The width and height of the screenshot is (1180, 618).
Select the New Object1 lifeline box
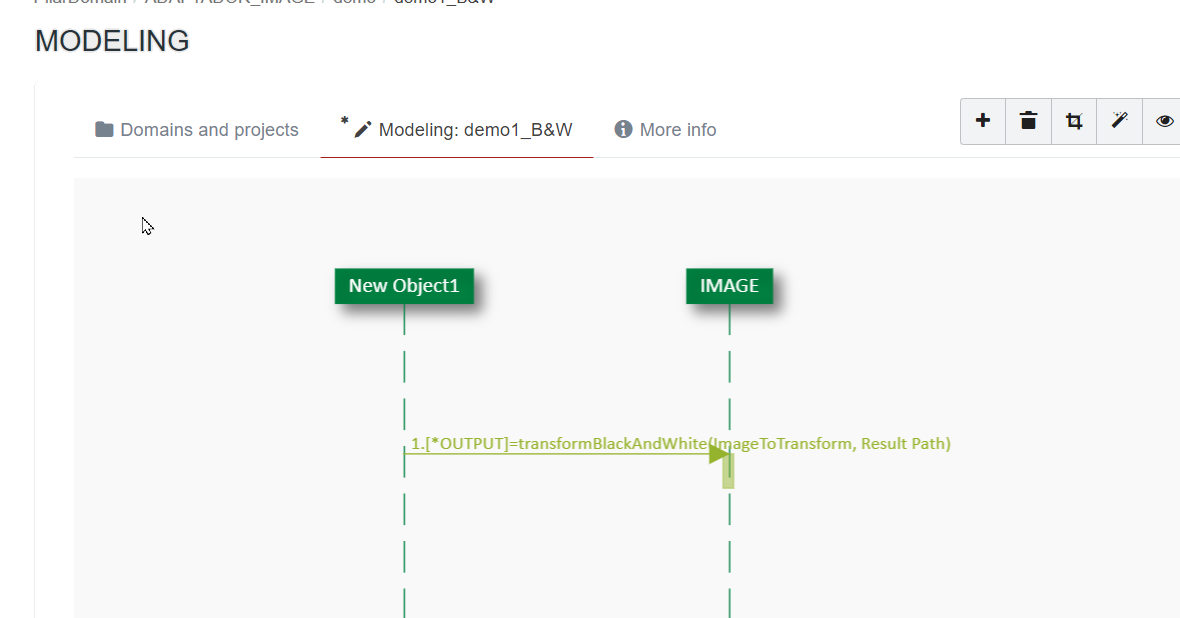(404, 286)
